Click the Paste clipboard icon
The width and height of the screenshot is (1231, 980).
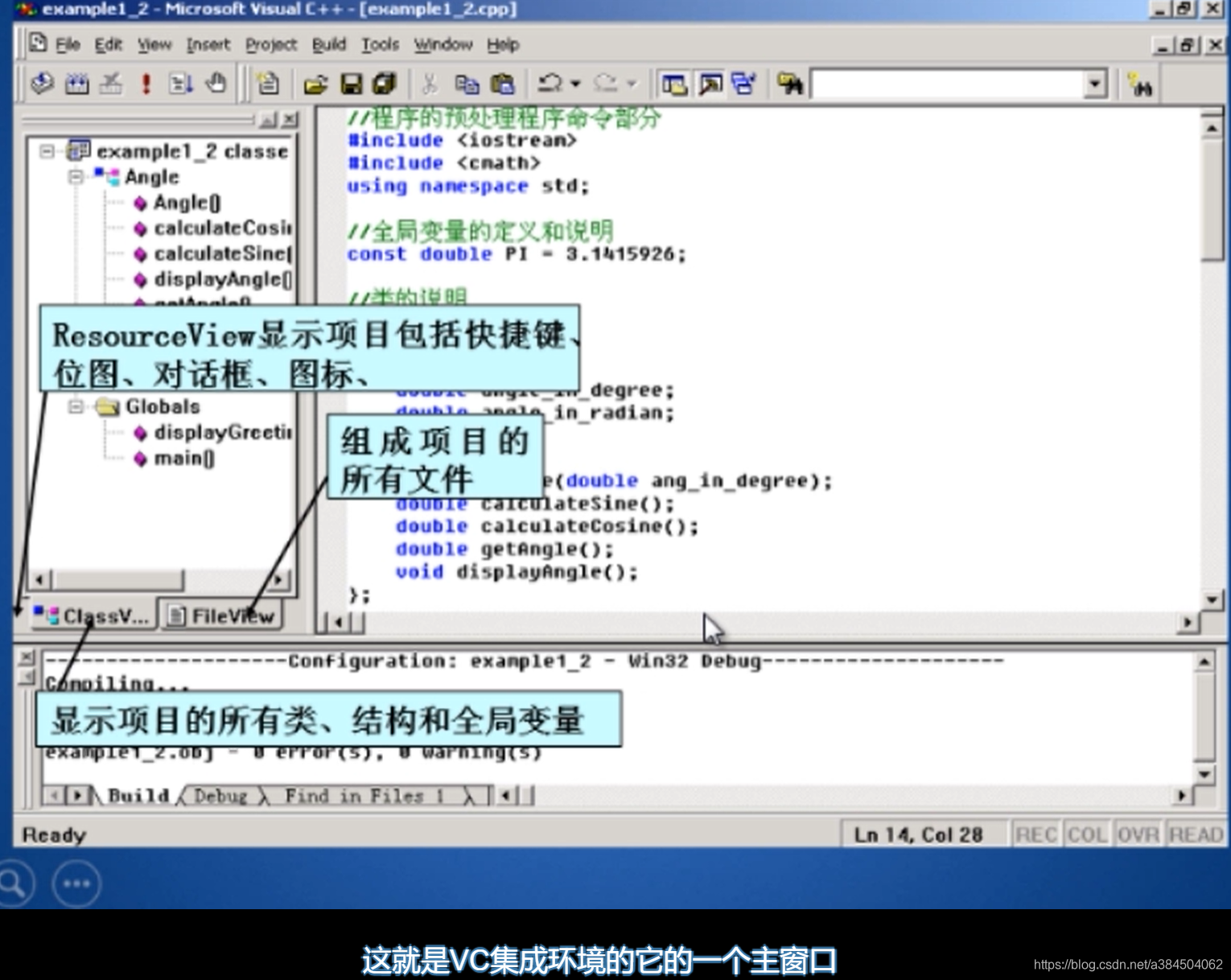(x=502, y=84)
